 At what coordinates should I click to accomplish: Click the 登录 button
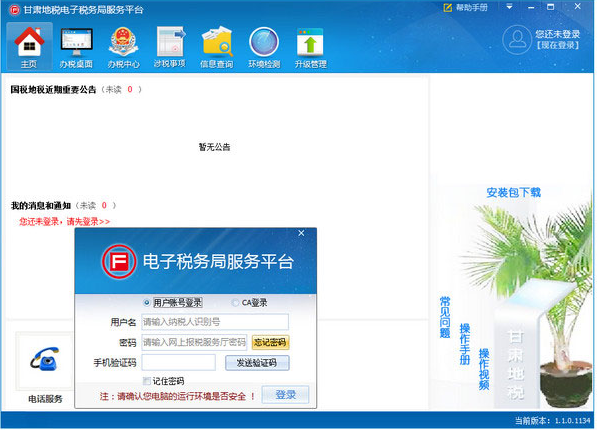pyautogui.click(x=286, y=395)
